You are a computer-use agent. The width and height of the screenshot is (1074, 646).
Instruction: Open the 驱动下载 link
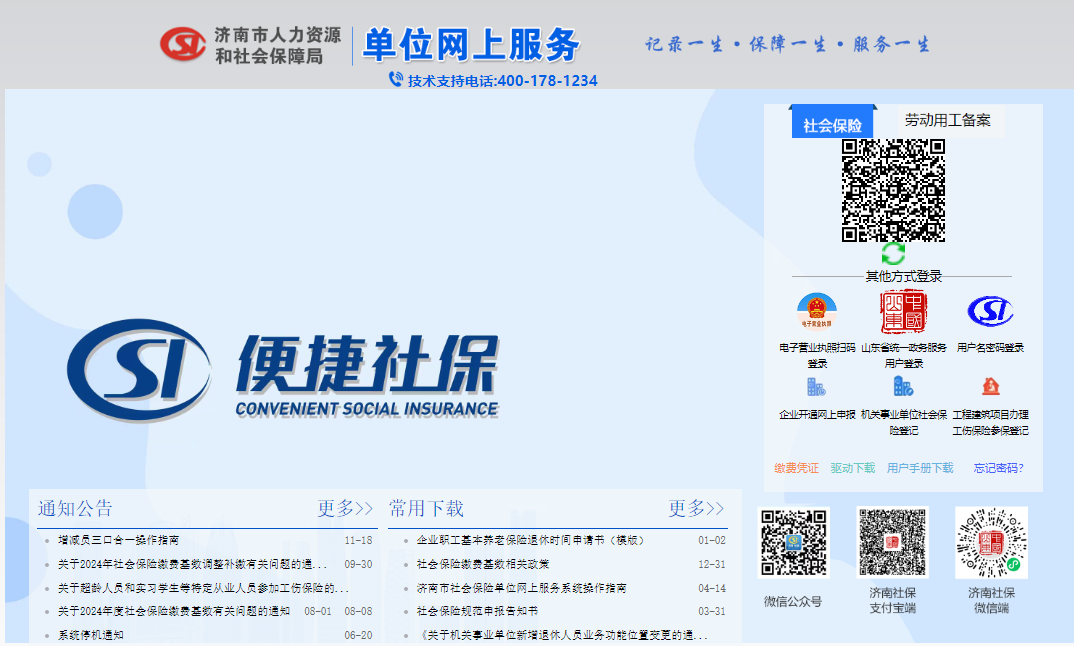coord(853,468)
